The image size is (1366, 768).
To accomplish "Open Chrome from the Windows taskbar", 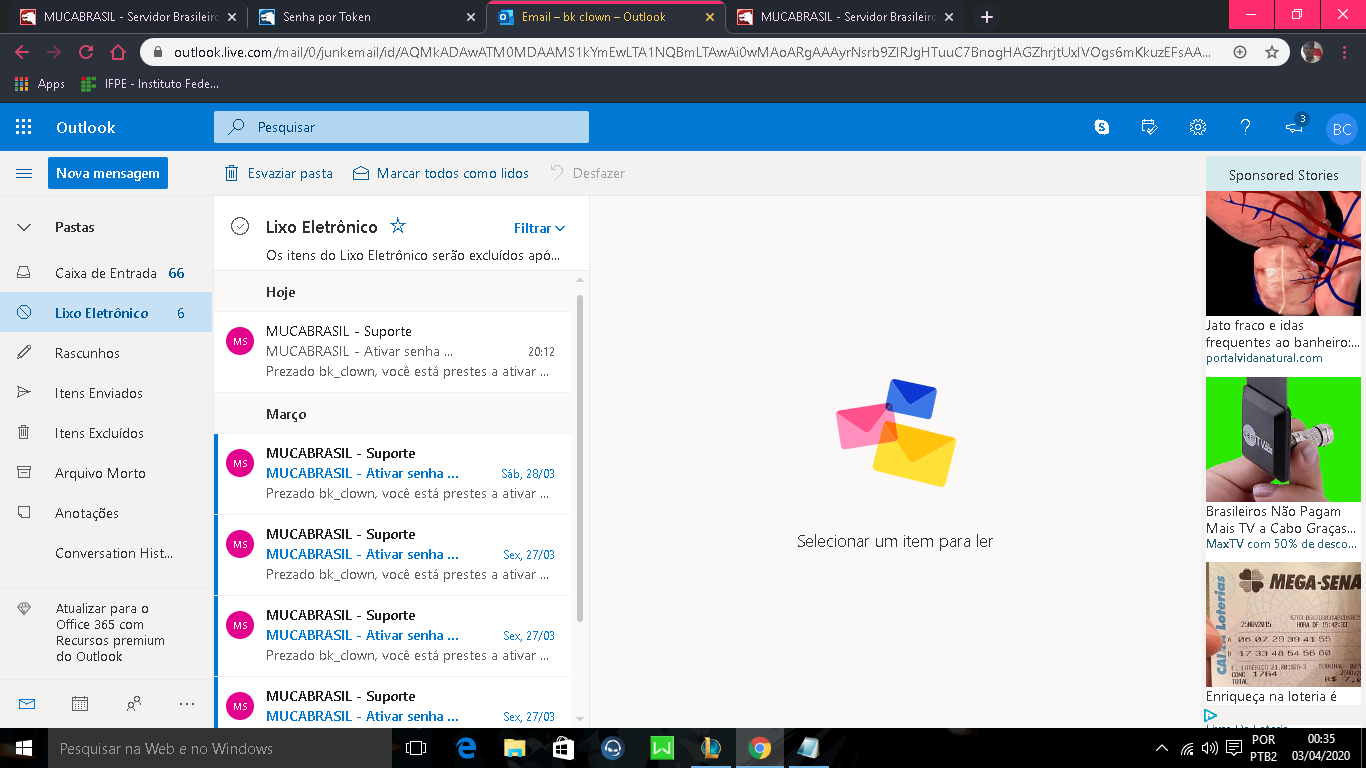I will [760, 748].
